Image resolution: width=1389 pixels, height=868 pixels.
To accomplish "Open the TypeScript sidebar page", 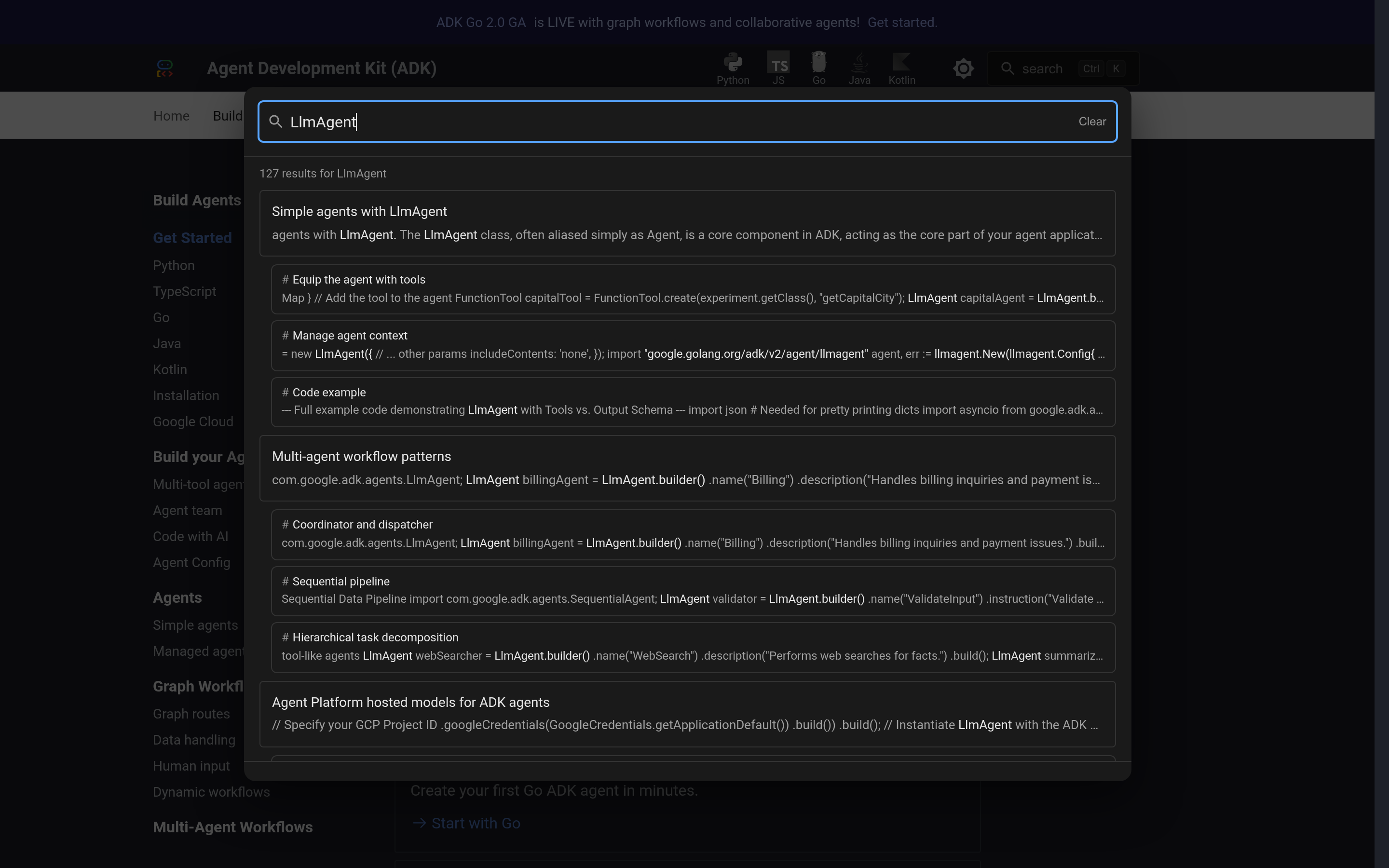I will tap(184, 292).
